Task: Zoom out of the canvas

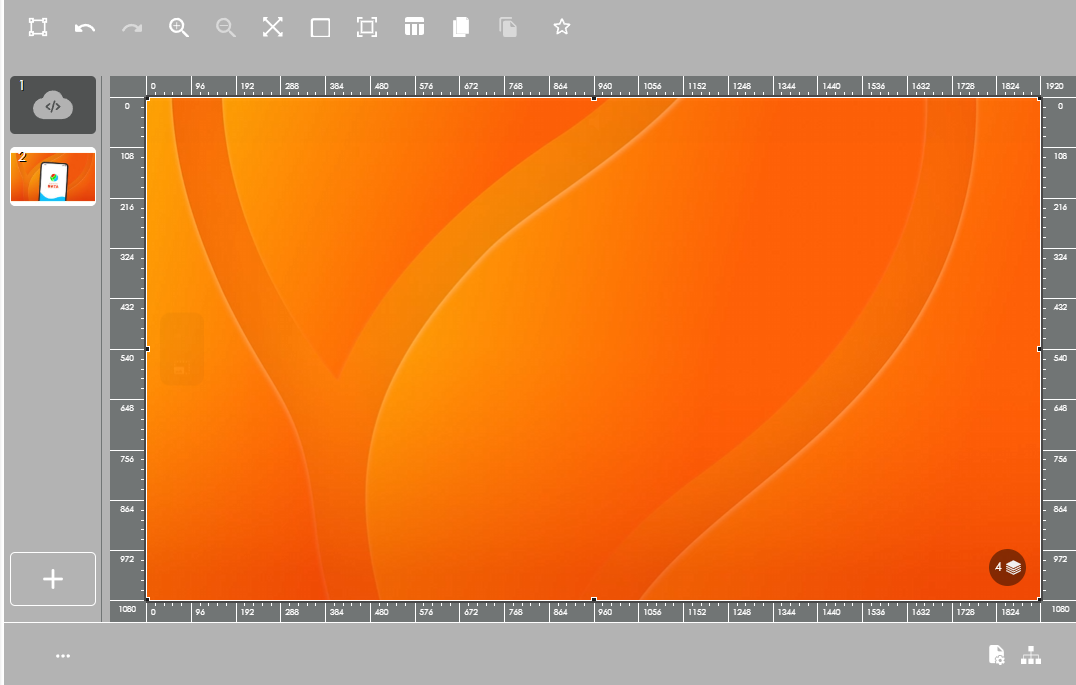Action: pyautogui.click(x=226, y=27)
